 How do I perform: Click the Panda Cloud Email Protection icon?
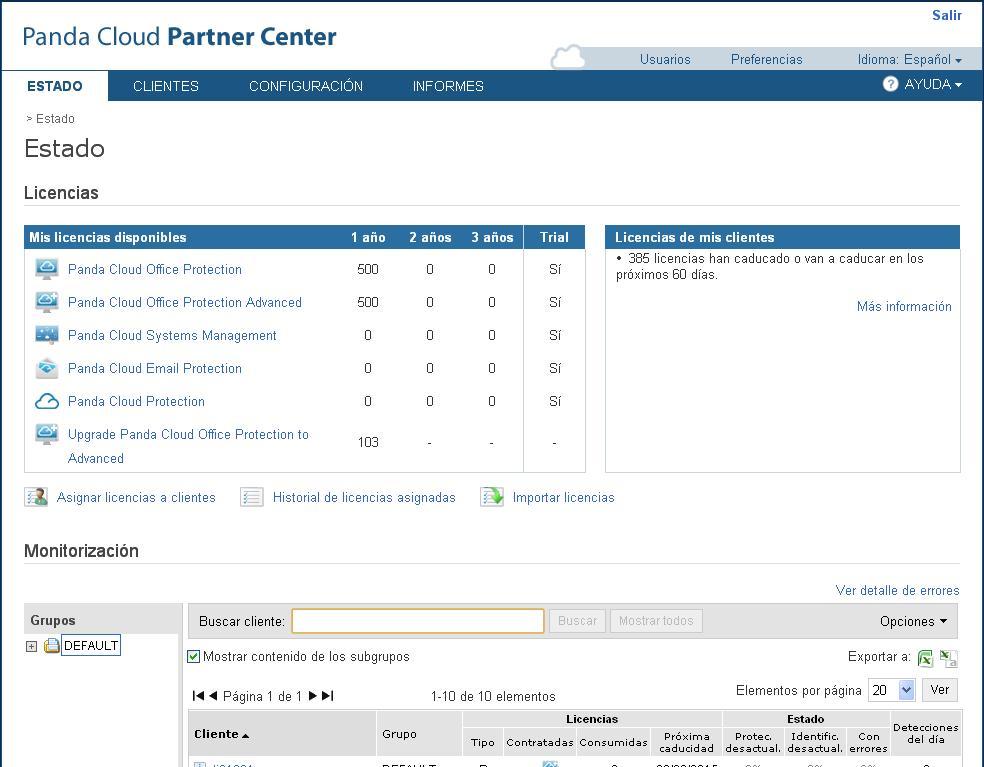(x=47, y=368)
